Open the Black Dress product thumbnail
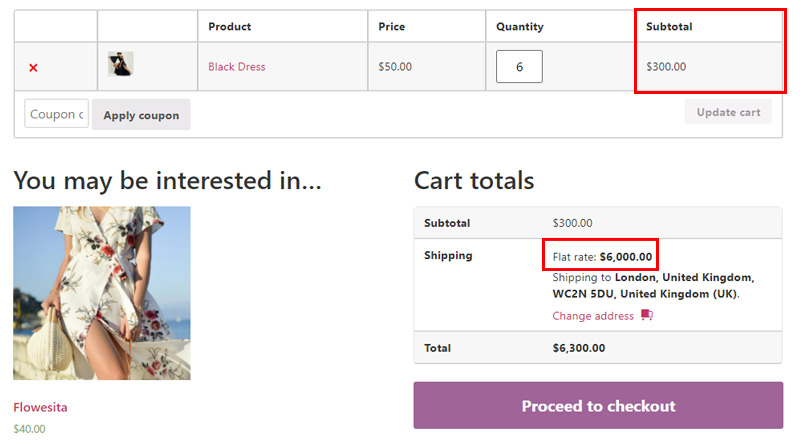Image resolution: width=800 pixels, height=444 pixels. pos(121,64)
